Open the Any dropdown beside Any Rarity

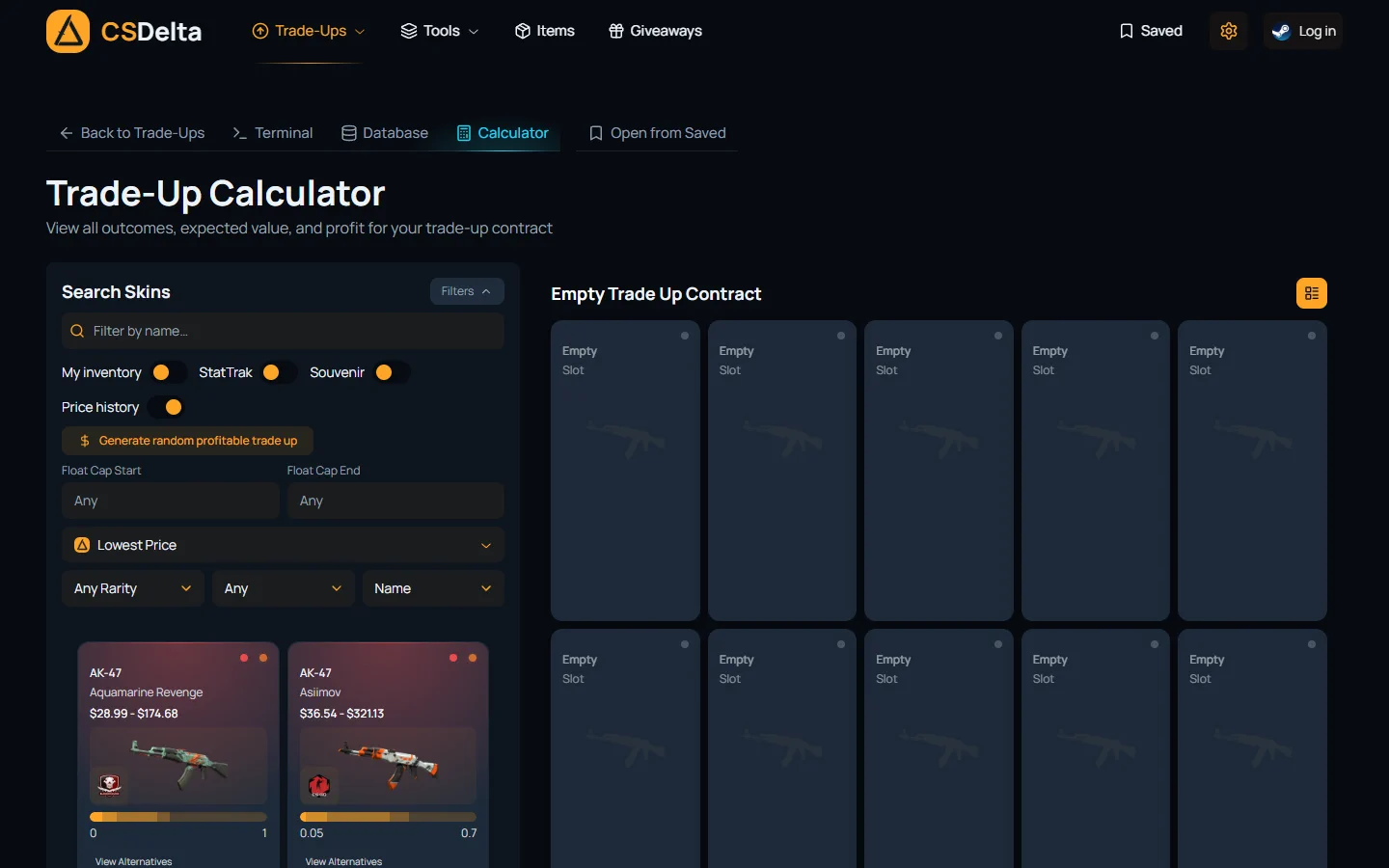point(283,588)
